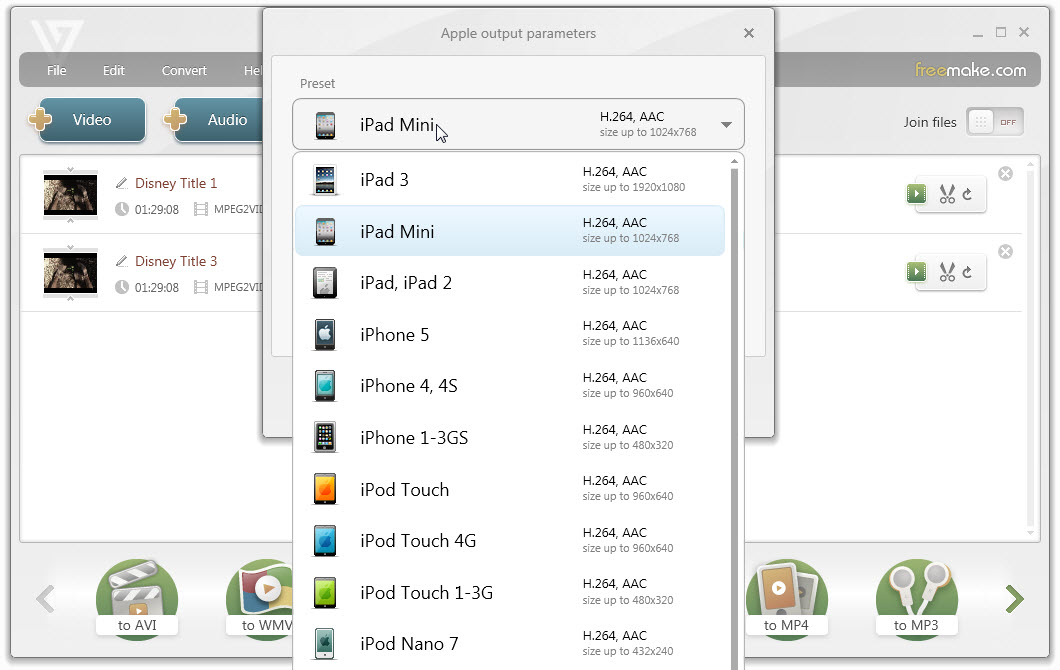The image size is (1060, 670).
Task: Open the Convert menu
Action: tap(184, 70)
